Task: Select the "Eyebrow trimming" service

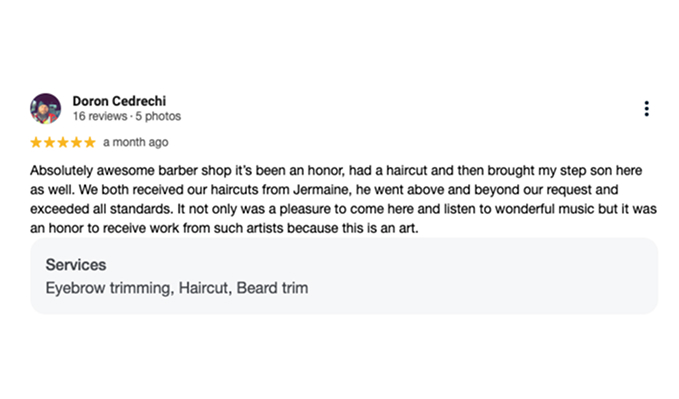Action: [x=108, y=288]
